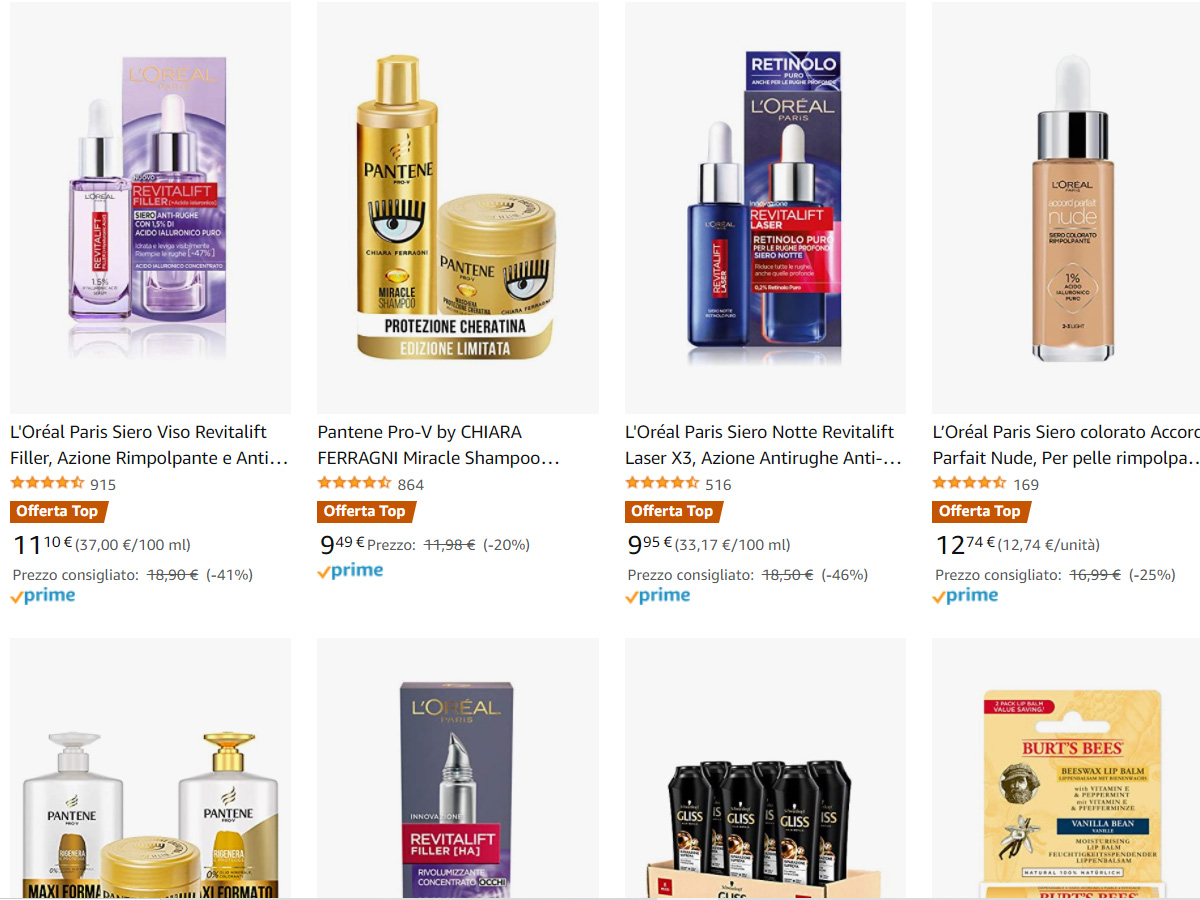Open the Revitalift Laser Retinolo serum image
1200x900 pixels.
[765, 207]
